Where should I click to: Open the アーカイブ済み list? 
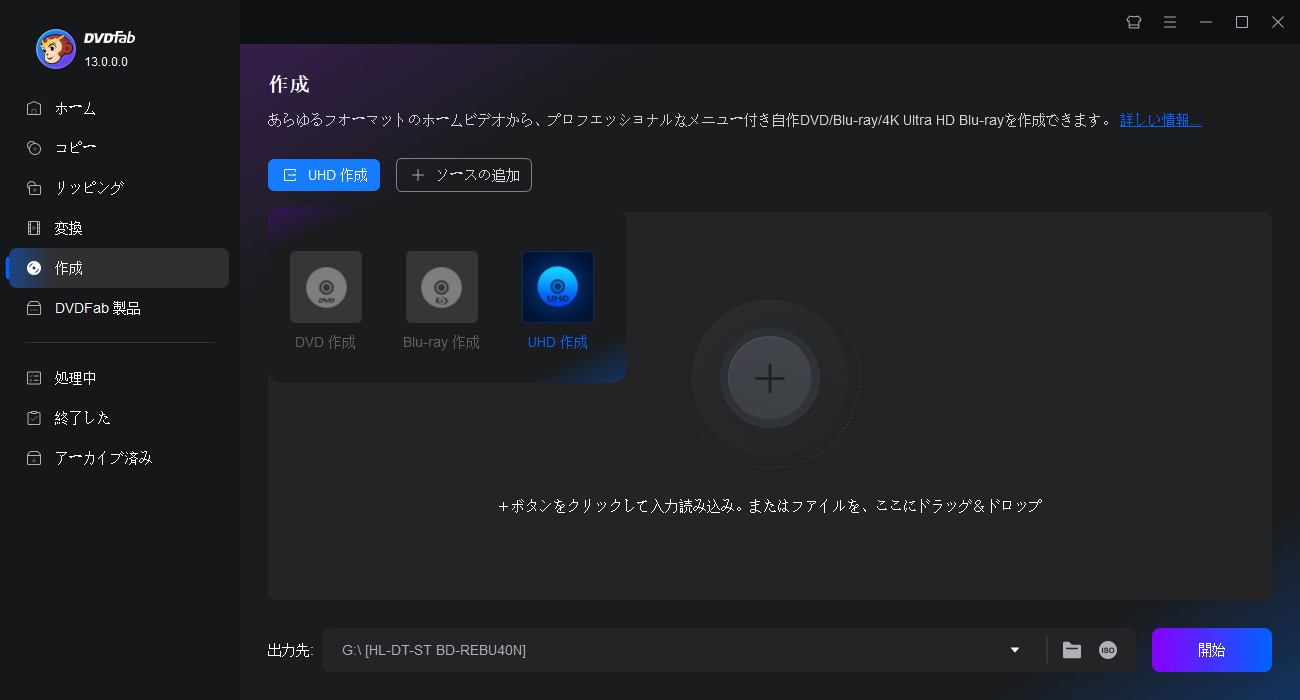point(119,458)
